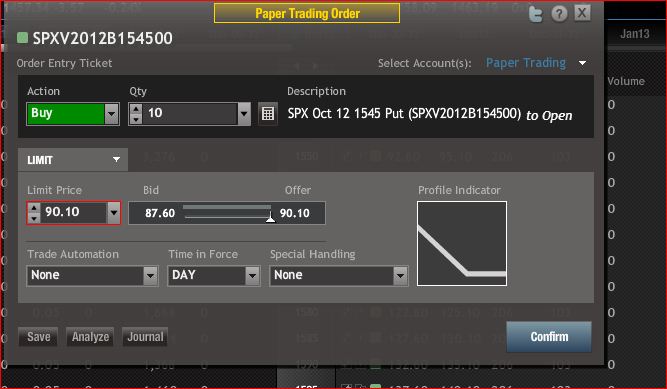Open the help question mark icon
667x389 pixels.
pos(559,14)
